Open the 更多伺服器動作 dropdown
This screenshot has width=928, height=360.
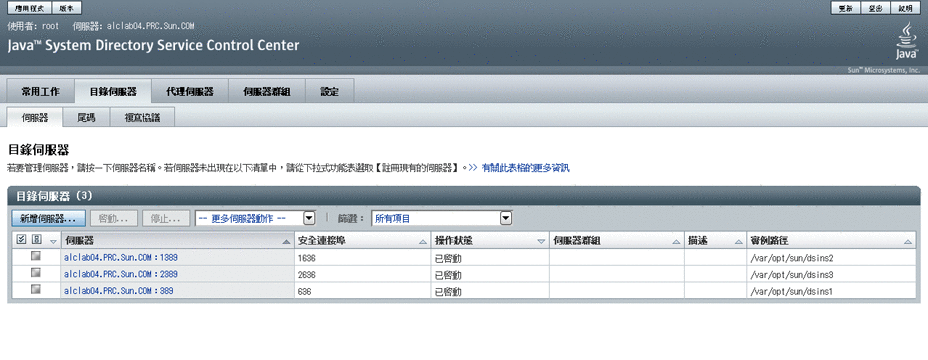(256, 218)
